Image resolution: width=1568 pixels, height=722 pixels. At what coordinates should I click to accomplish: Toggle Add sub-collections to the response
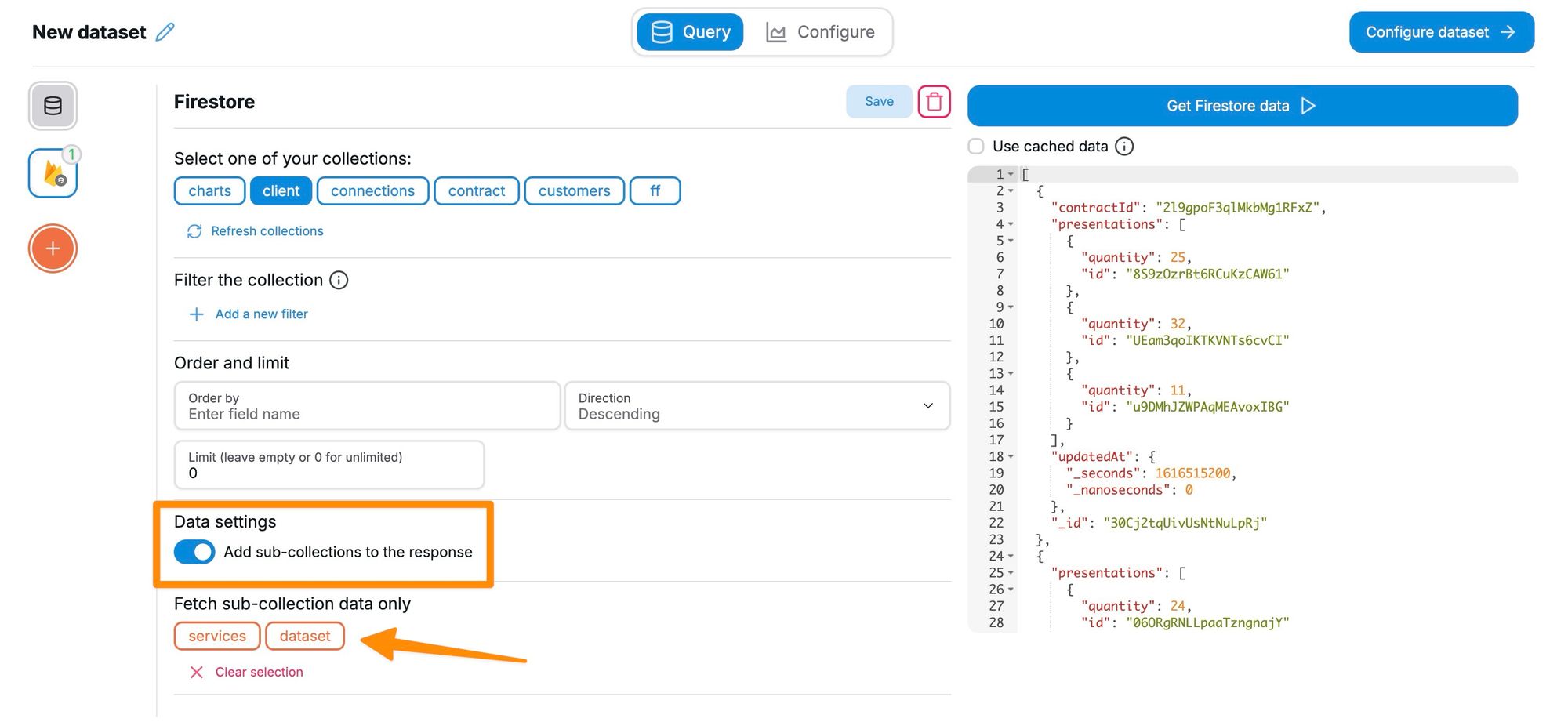pos(194,552)
